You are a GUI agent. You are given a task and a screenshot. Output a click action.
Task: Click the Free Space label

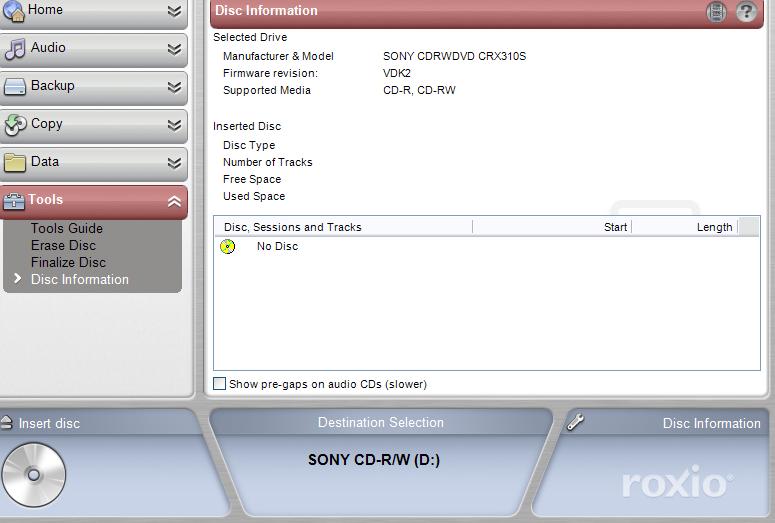click(x=252, y=179)
